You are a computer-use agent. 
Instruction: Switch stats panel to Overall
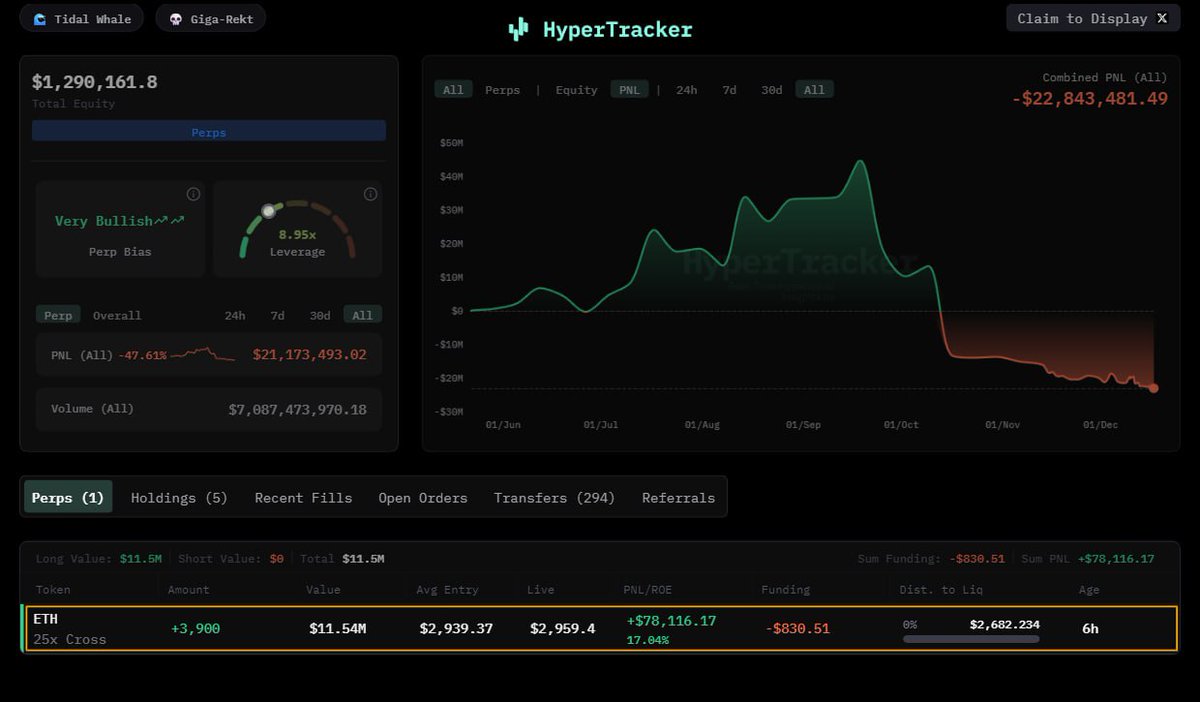point(117,315)
